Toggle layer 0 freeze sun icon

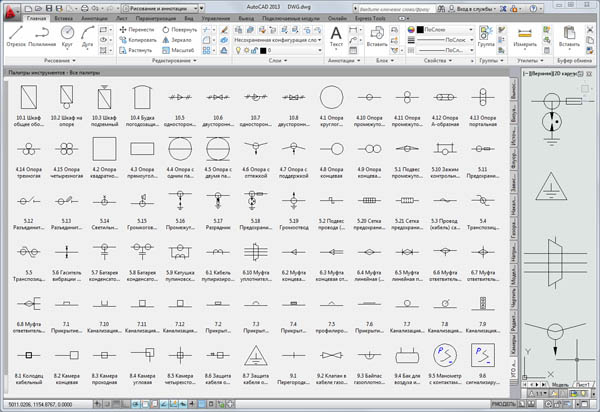pos(246,50)
